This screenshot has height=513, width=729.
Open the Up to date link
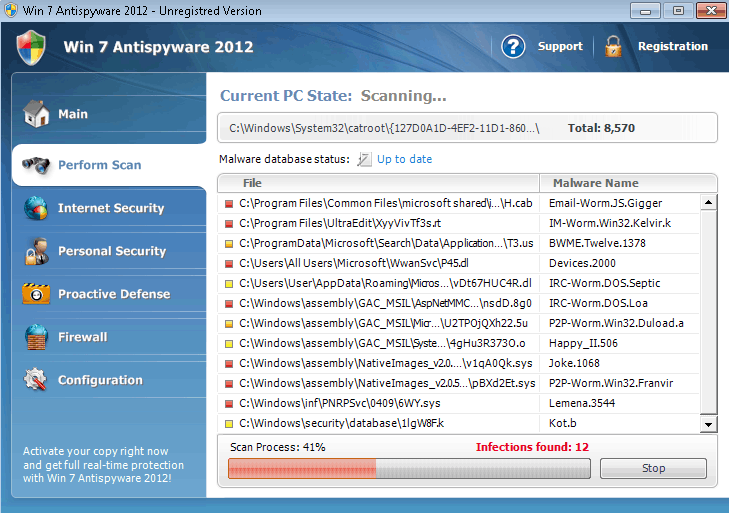404,159
